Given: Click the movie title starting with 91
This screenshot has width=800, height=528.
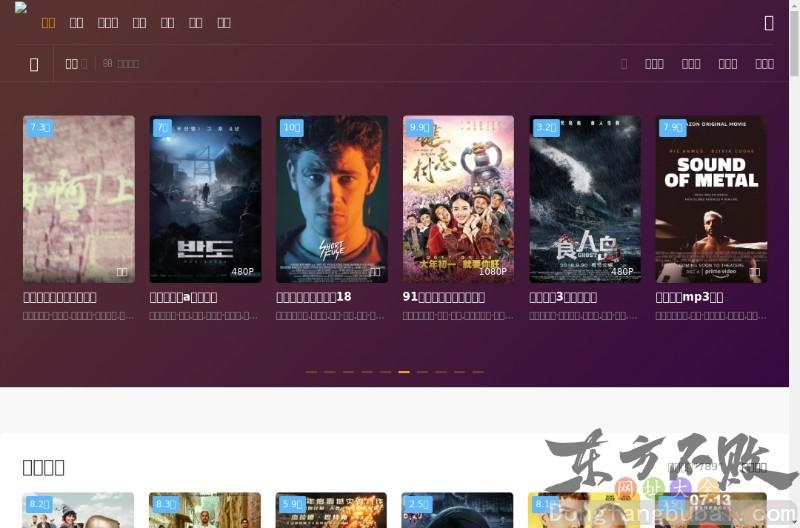Looking at the screenshot, I should [444, 297].
